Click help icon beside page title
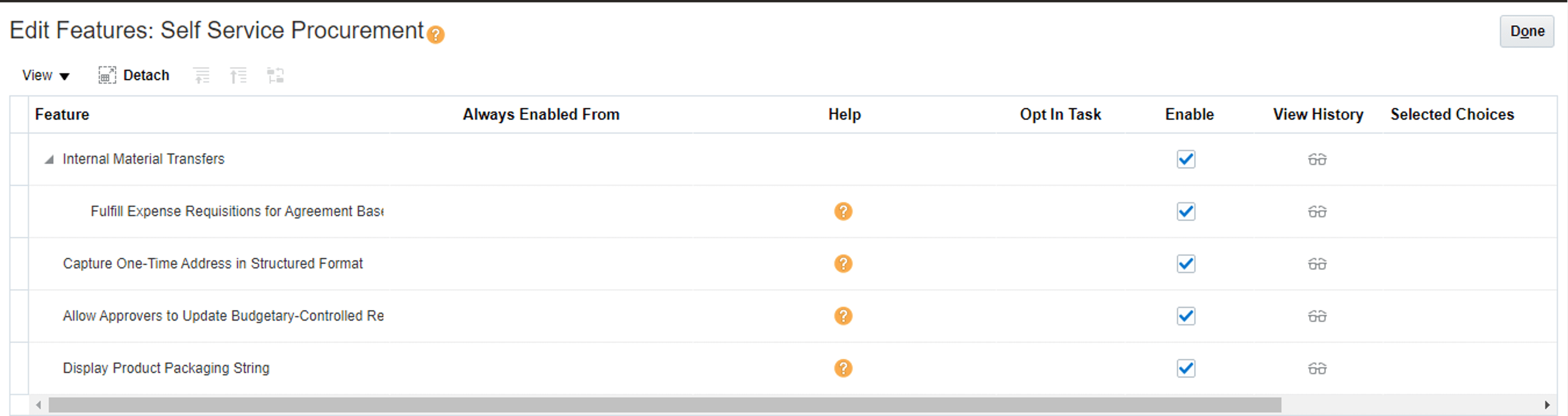The width and height of the screenshot is (1568, 416). point(435,34)
